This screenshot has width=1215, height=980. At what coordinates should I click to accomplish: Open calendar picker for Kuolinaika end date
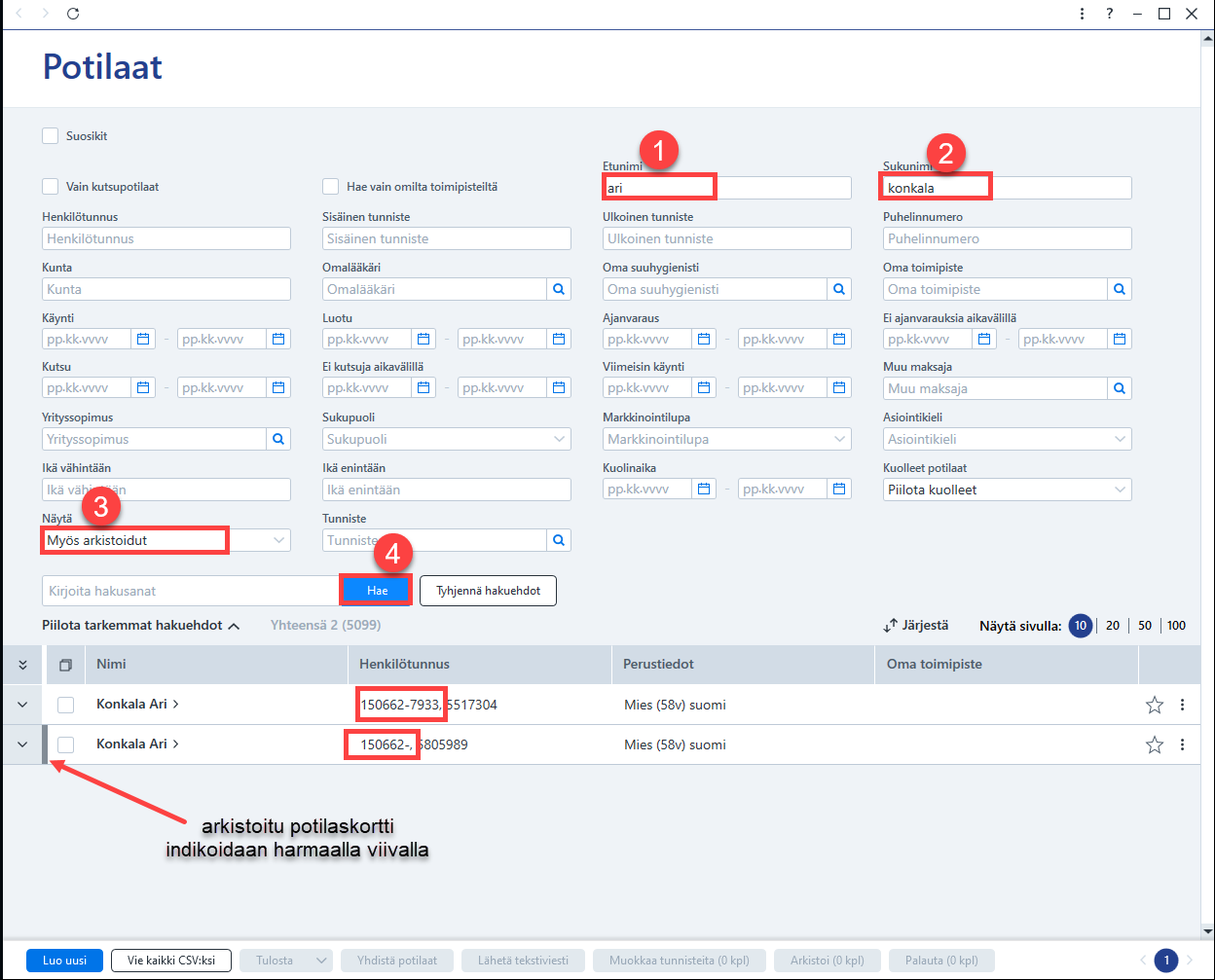(x=839, y=489)
